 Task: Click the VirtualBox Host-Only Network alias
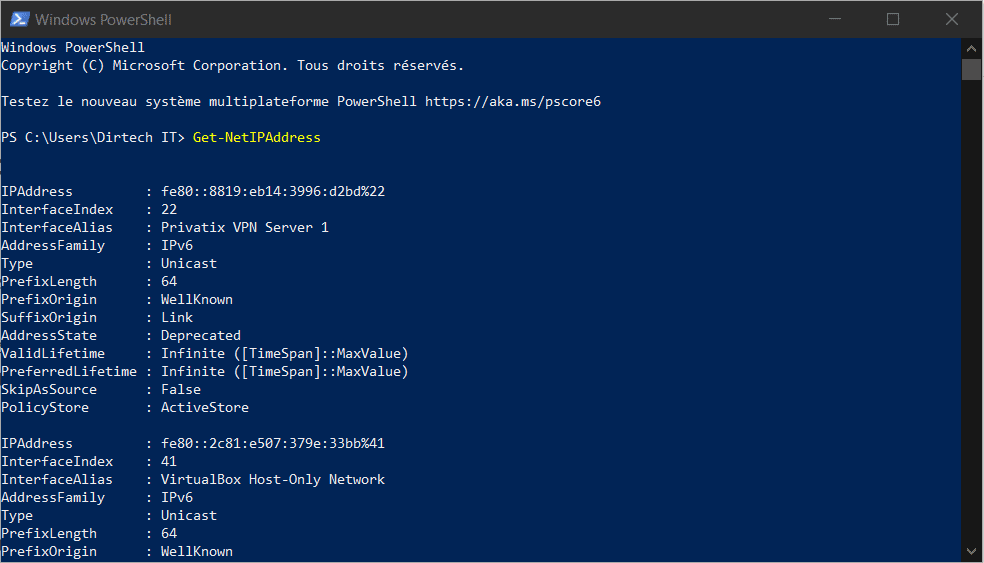point(273,480)
